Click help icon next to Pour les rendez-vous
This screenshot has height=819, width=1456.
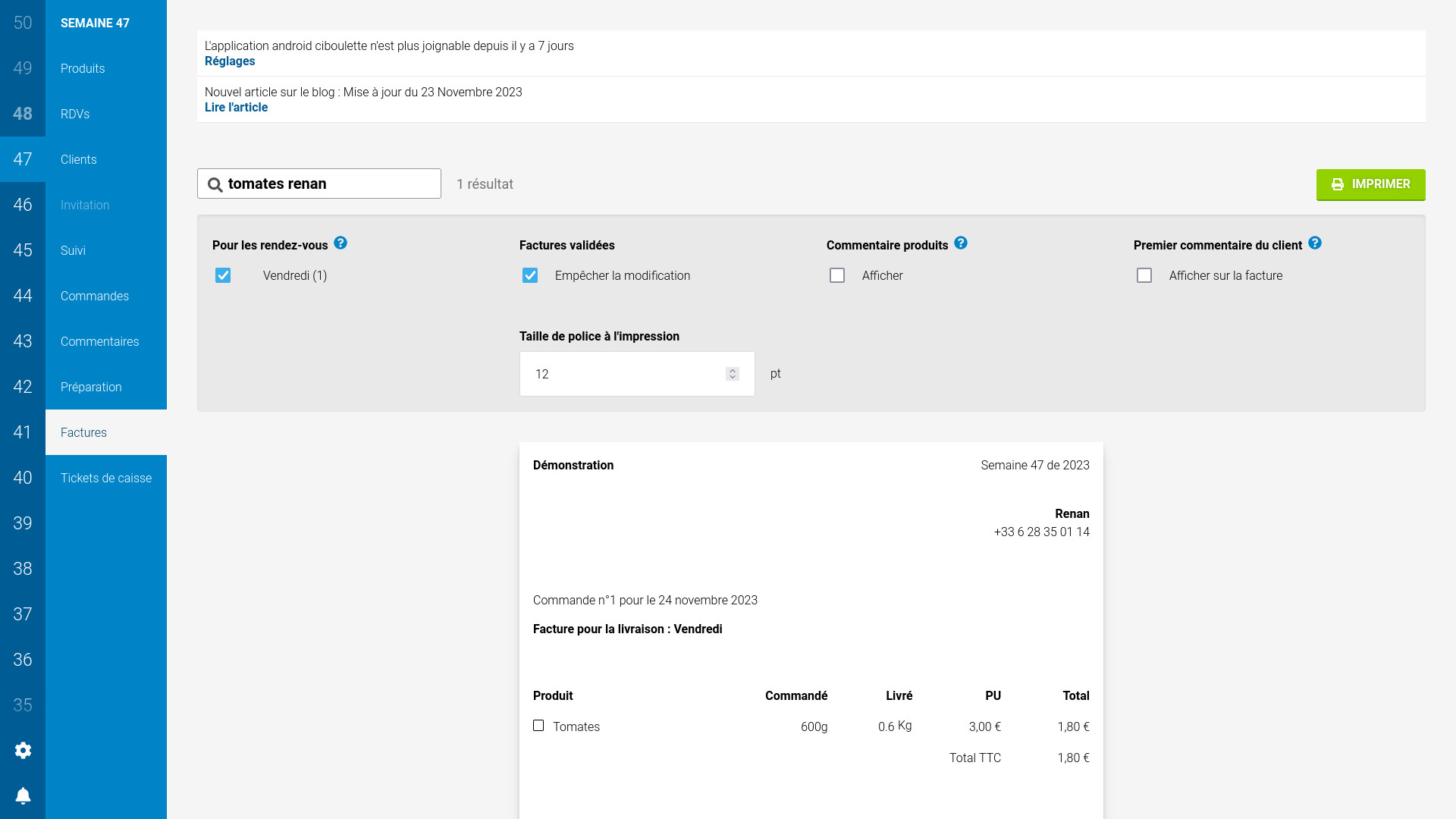(x=340, y=243)
